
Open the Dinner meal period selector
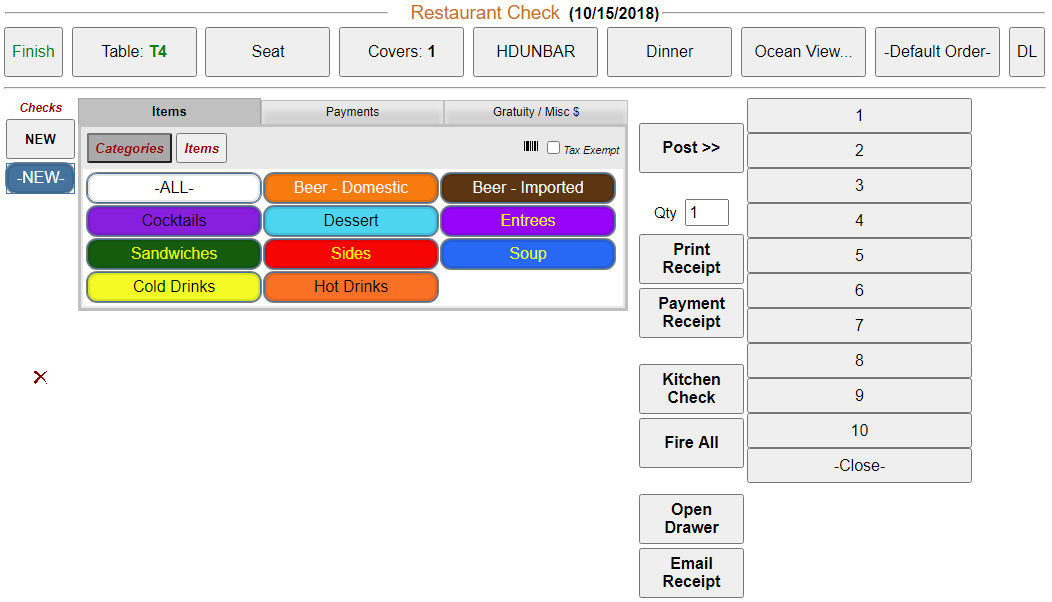pyautogui.click(x=669, y=52)
